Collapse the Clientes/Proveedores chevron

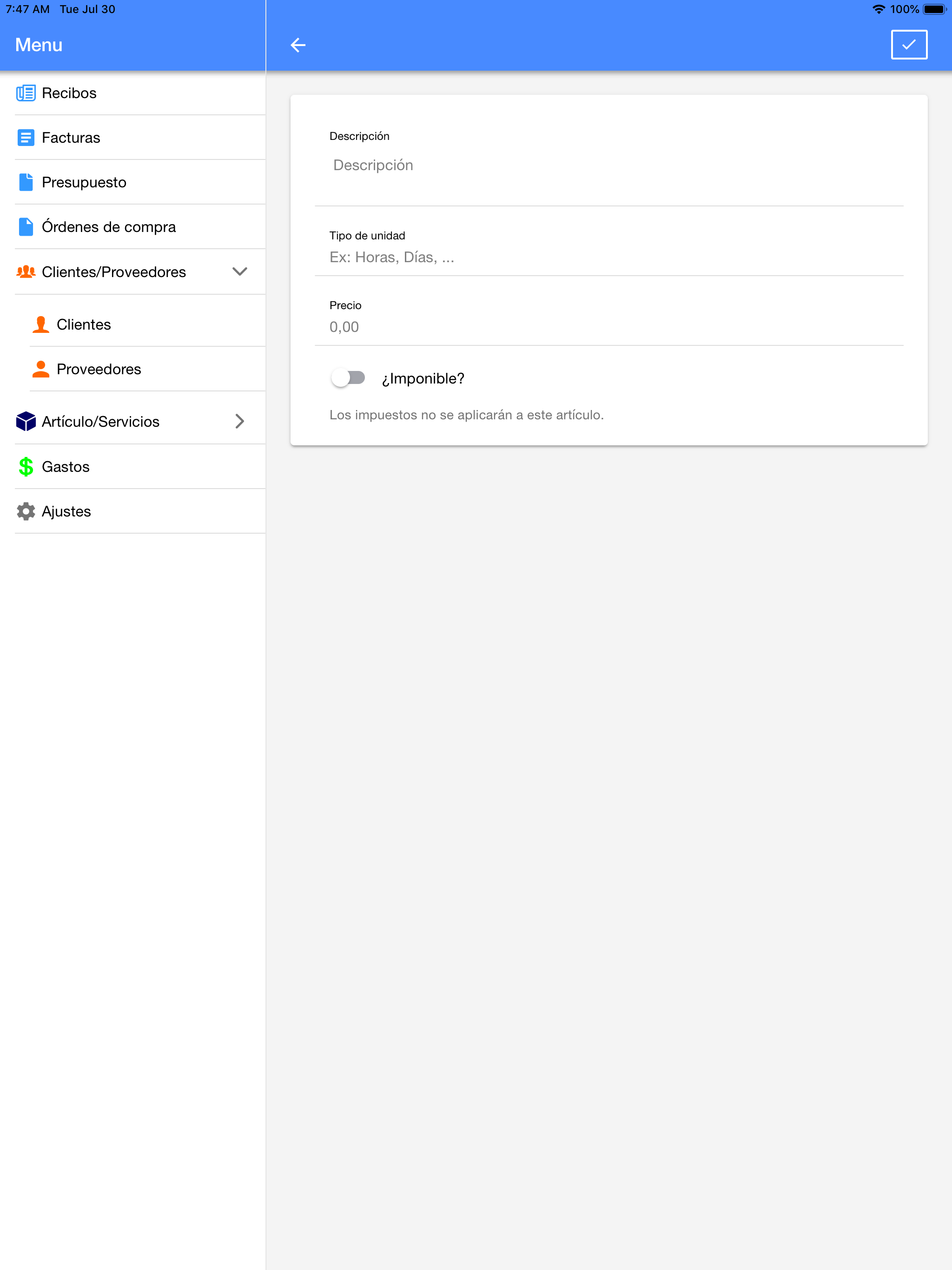click(239, 271)
